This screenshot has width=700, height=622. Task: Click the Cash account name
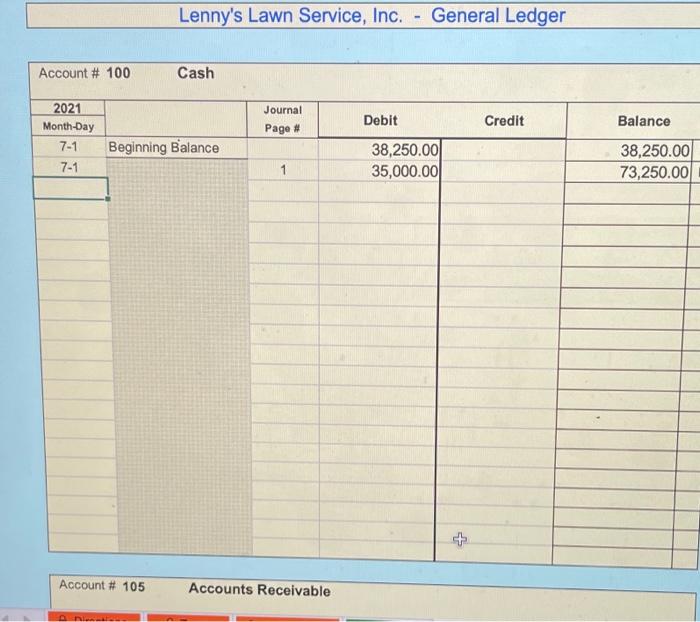(x=196, y=73)
